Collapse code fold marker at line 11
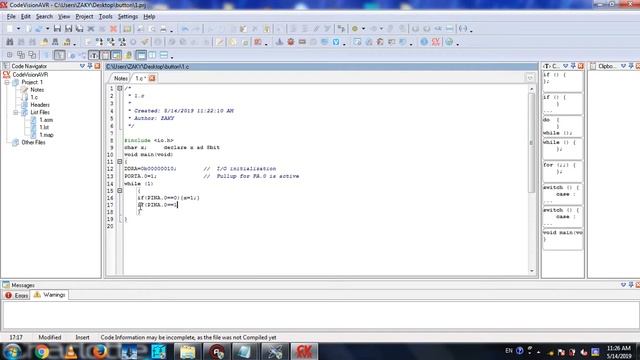The height and width of the screenshot is (360, 640). point(120,162)
